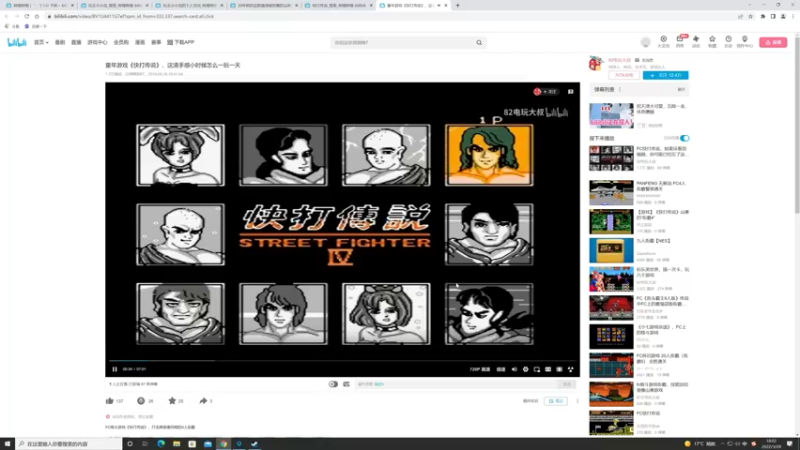
Task: Share the video with the arrow icon
Action: coord(203,401)
